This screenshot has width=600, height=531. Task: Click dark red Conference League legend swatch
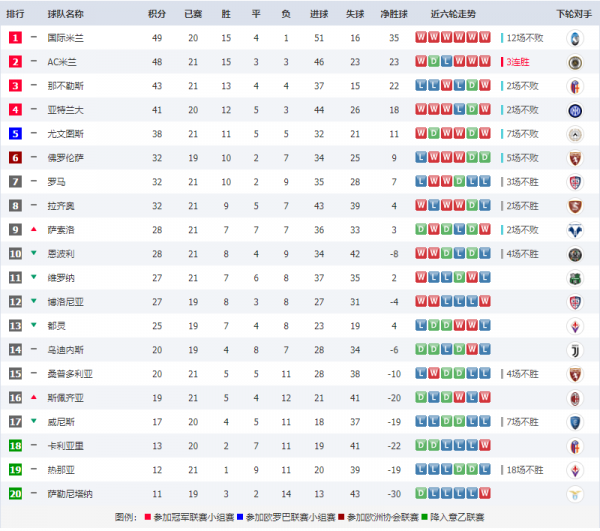[x=341, y=517]
